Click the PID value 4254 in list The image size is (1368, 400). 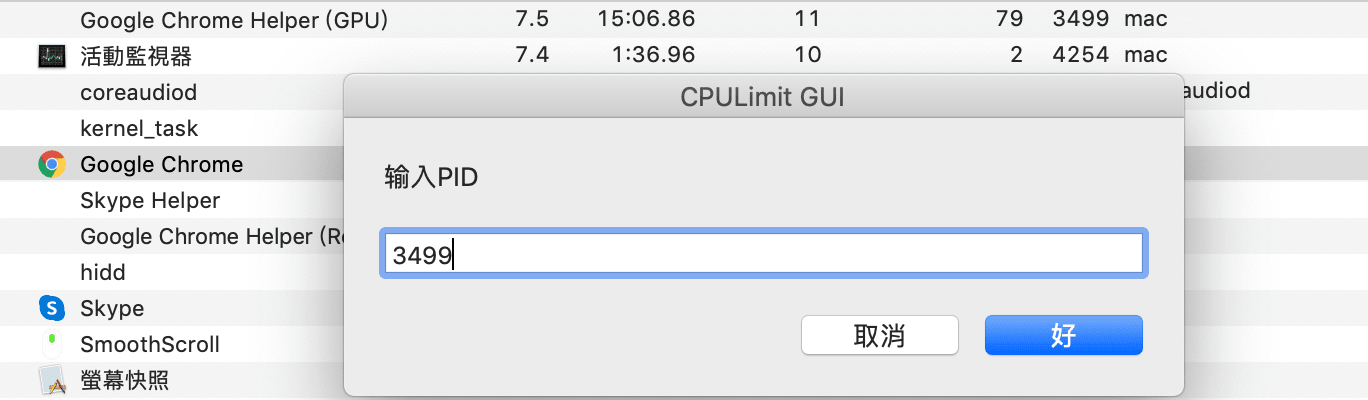click(x=1080, y=55)
